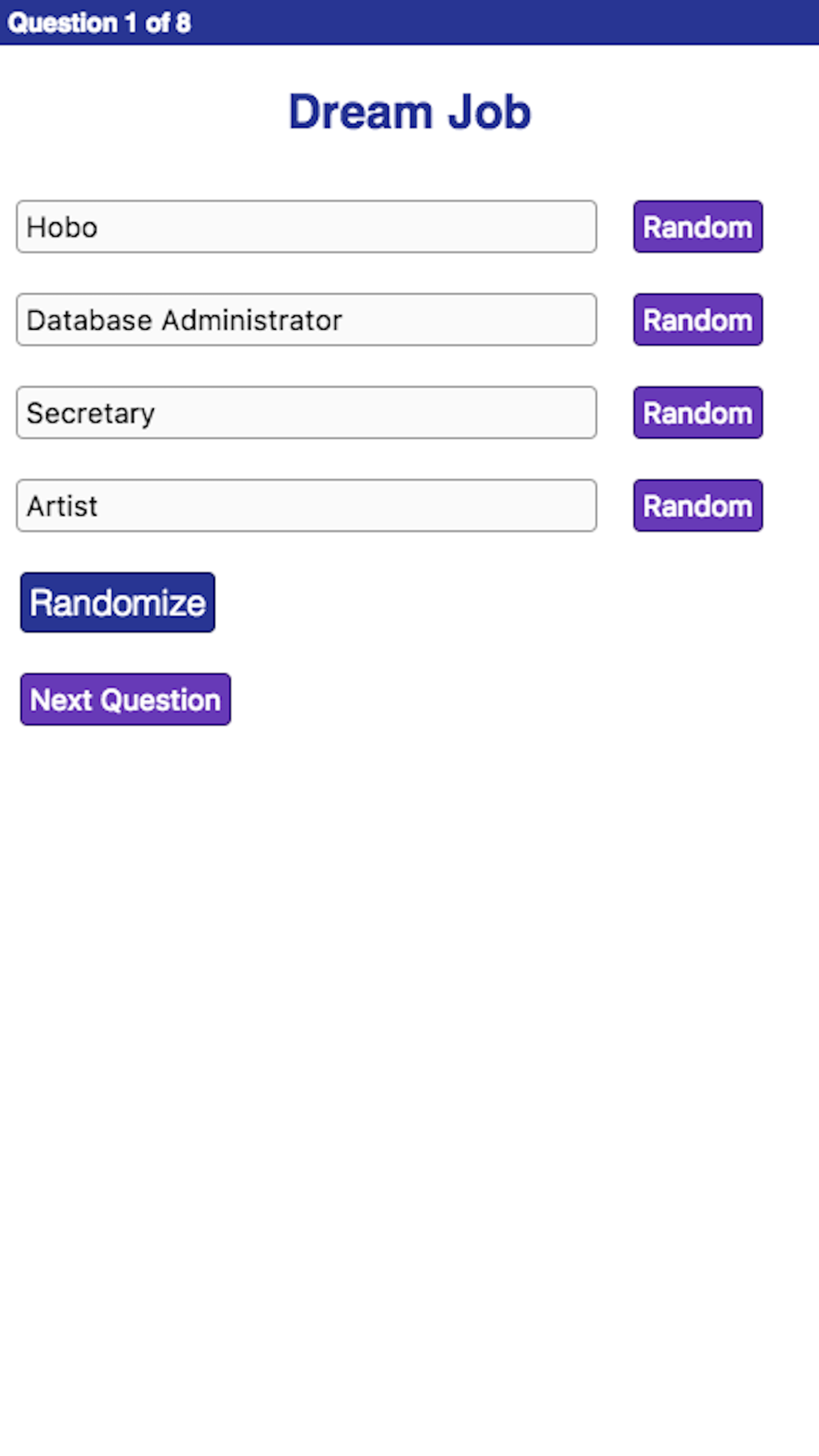Click Random button beside Hobo
This screenshot has width=819, height=1456.
coord(698,227)
